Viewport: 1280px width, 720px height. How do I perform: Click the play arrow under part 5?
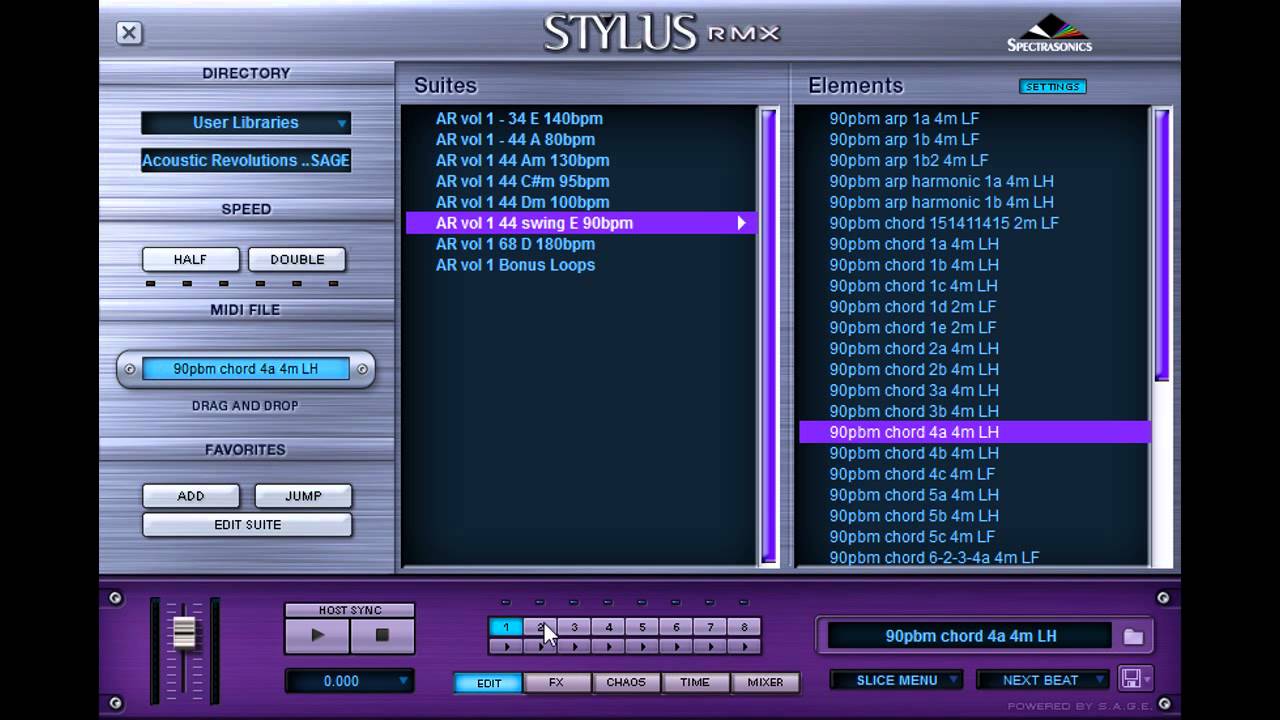642,646
